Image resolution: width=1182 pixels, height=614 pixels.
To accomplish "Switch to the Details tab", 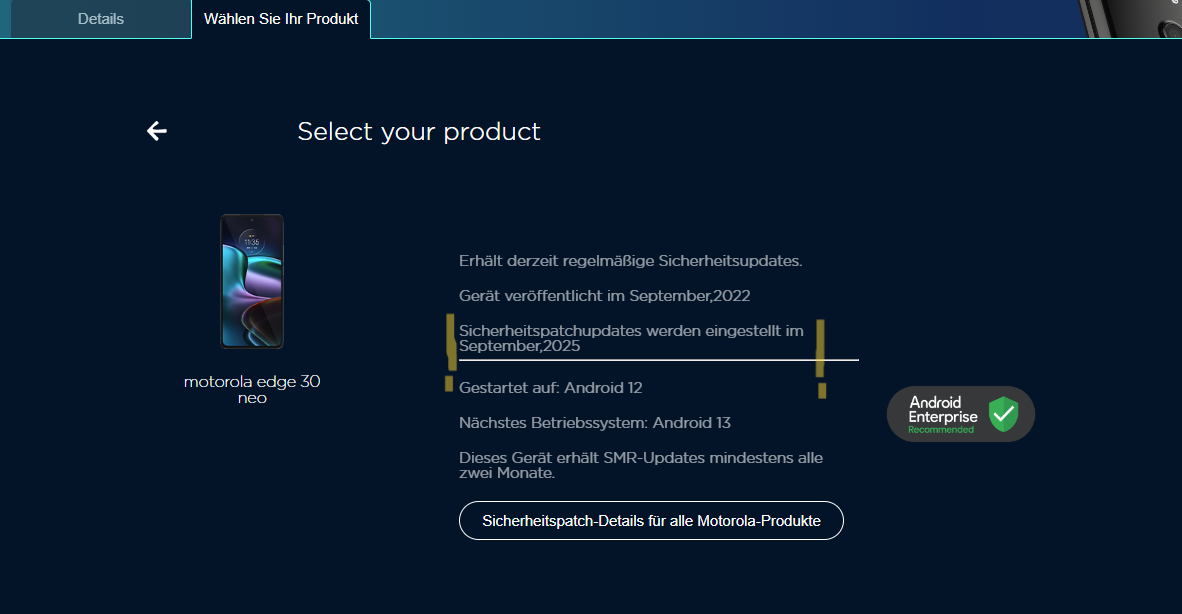I will [x=101, y=19].
